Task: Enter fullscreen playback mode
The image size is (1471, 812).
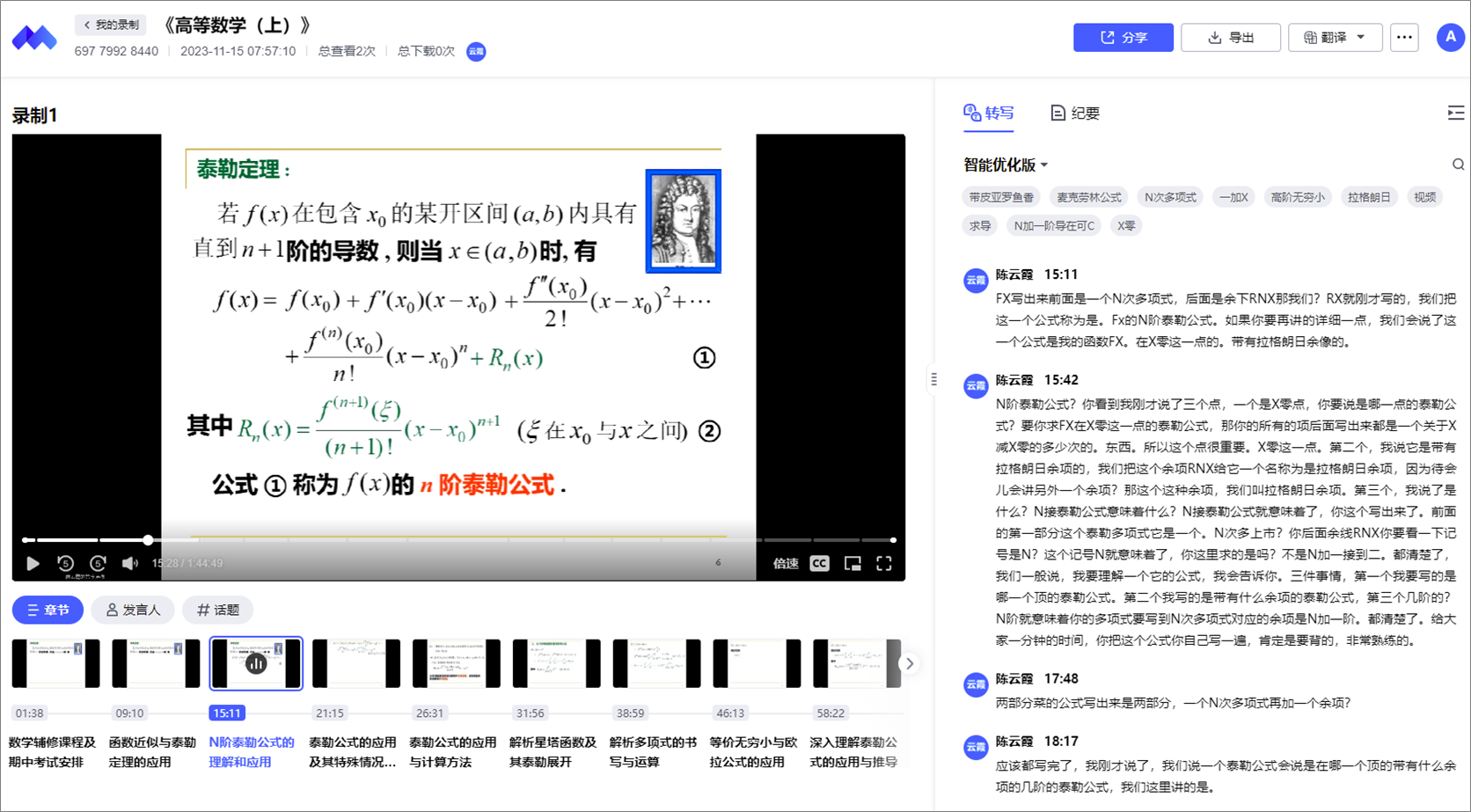Action: [884, 563]
